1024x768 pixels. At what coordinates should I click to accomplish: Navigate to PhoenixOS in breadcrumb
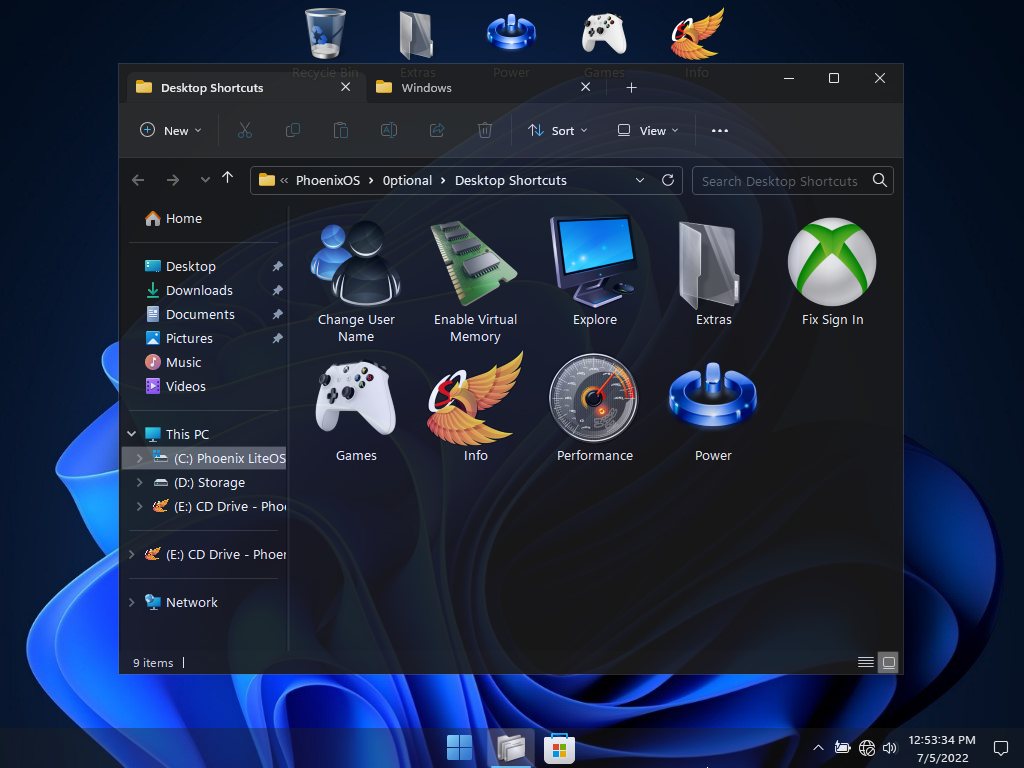[328, 180]
